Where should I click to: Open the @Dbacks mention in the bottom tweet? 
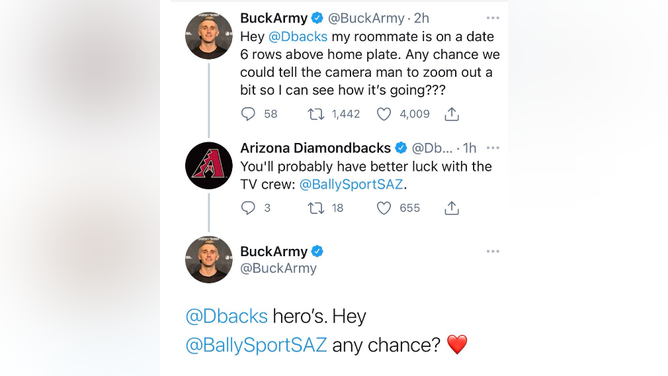click(227, 316)
